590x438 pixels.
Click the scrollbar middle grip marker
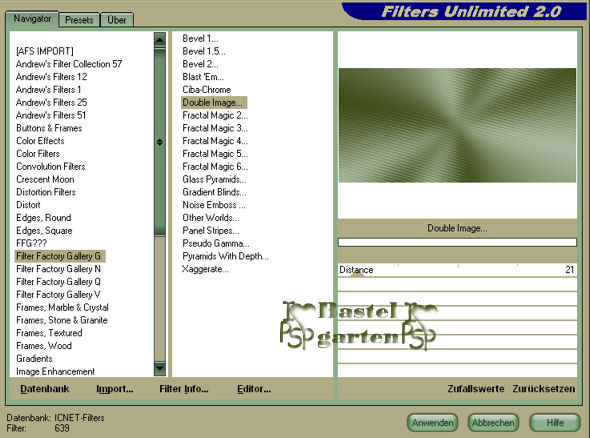tap(160, 142)
